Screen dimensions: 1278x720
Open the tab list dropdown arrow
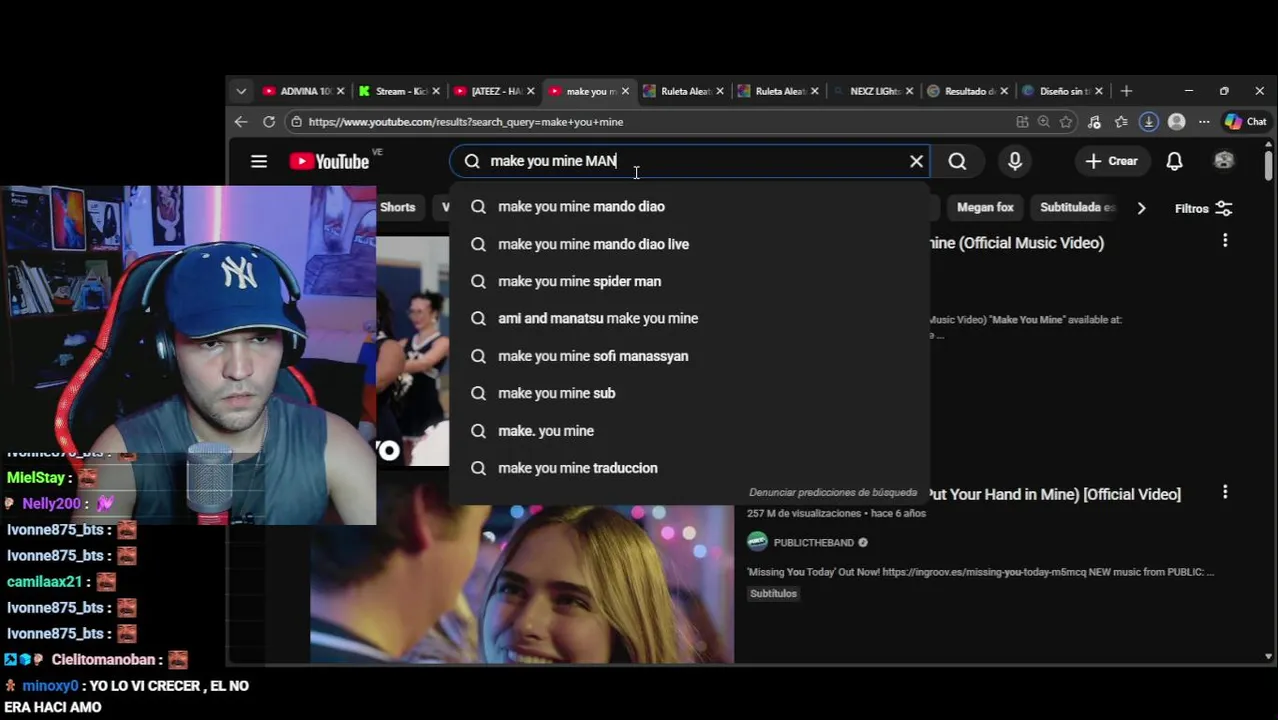click(241, 91)
